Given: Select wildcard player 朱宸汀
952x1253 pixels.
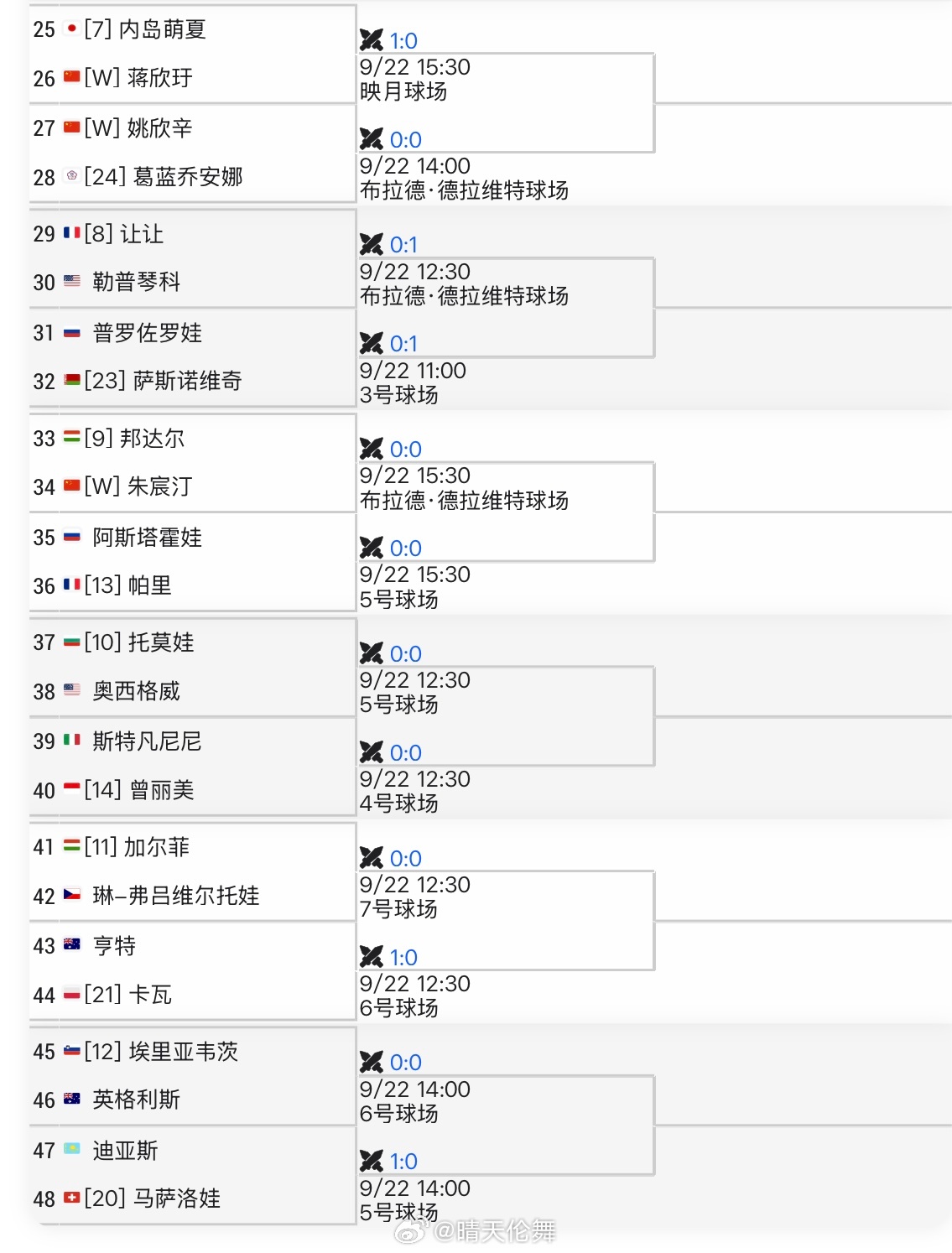Looking at the screenshot, I should (138, 486).
